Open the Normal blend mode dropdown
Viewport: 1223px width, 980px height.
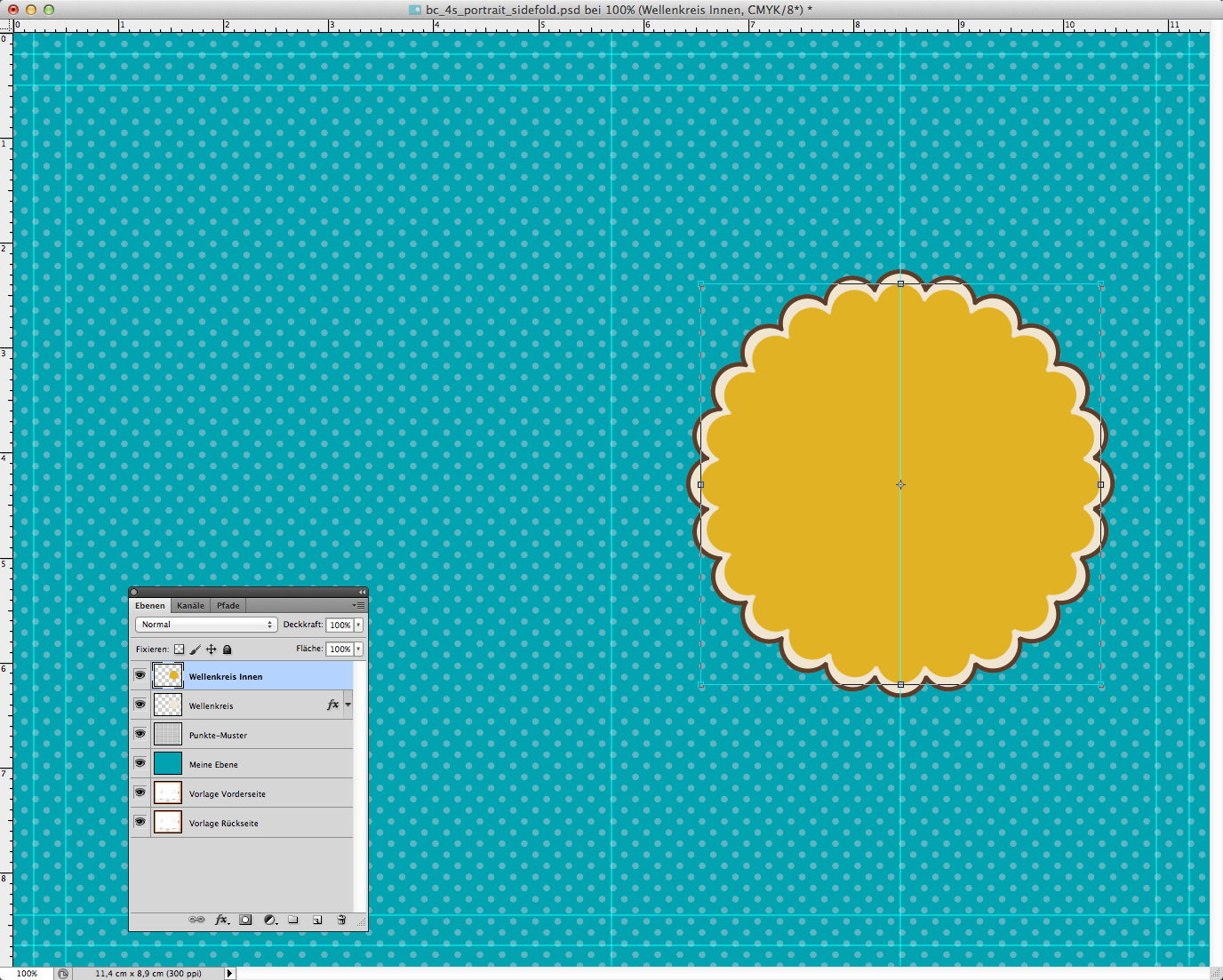point(206,625)
